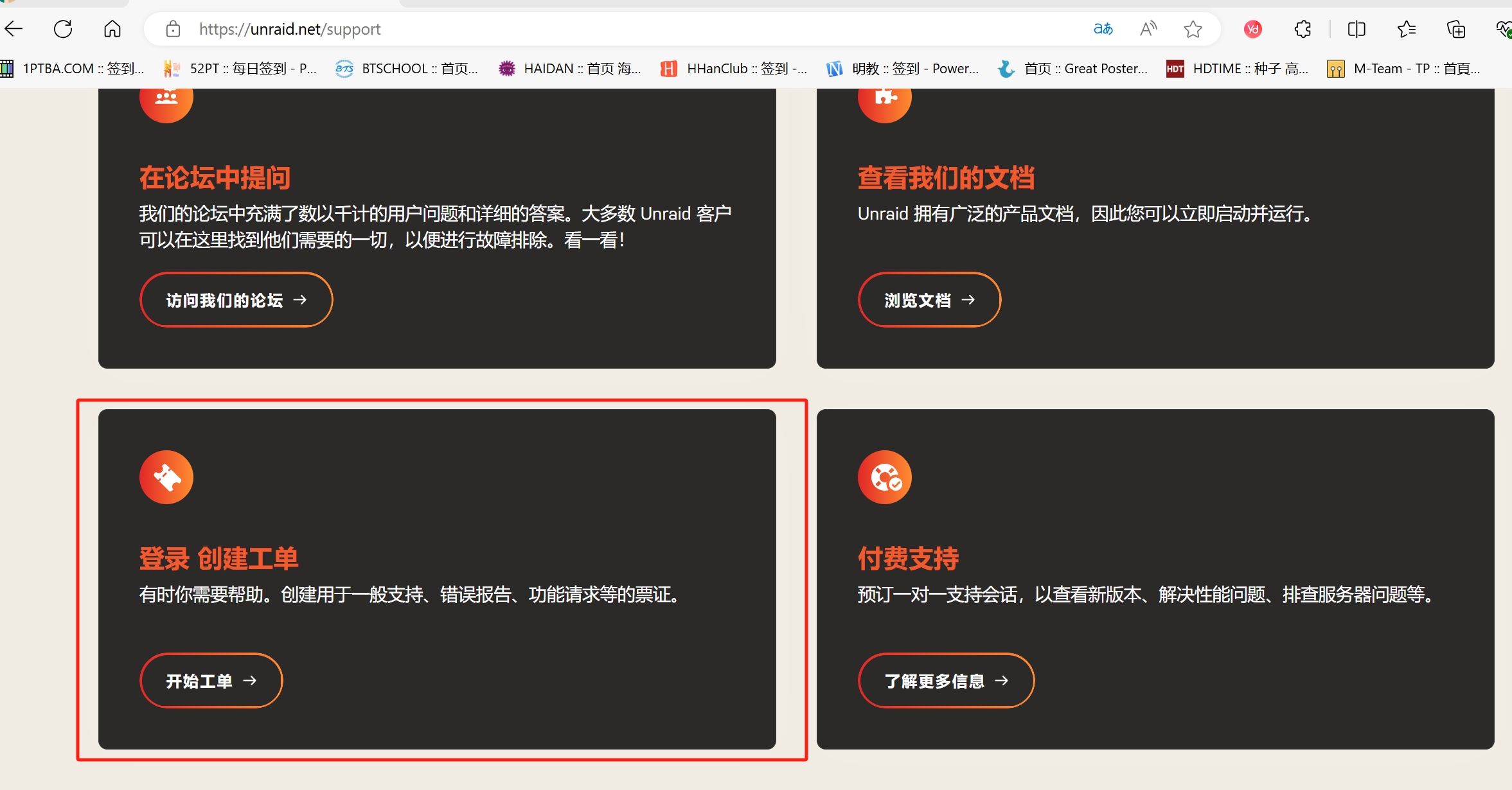Click the 浏览文档 button
This screenshot has width=1512, height=790.
[x=929, y=300]
